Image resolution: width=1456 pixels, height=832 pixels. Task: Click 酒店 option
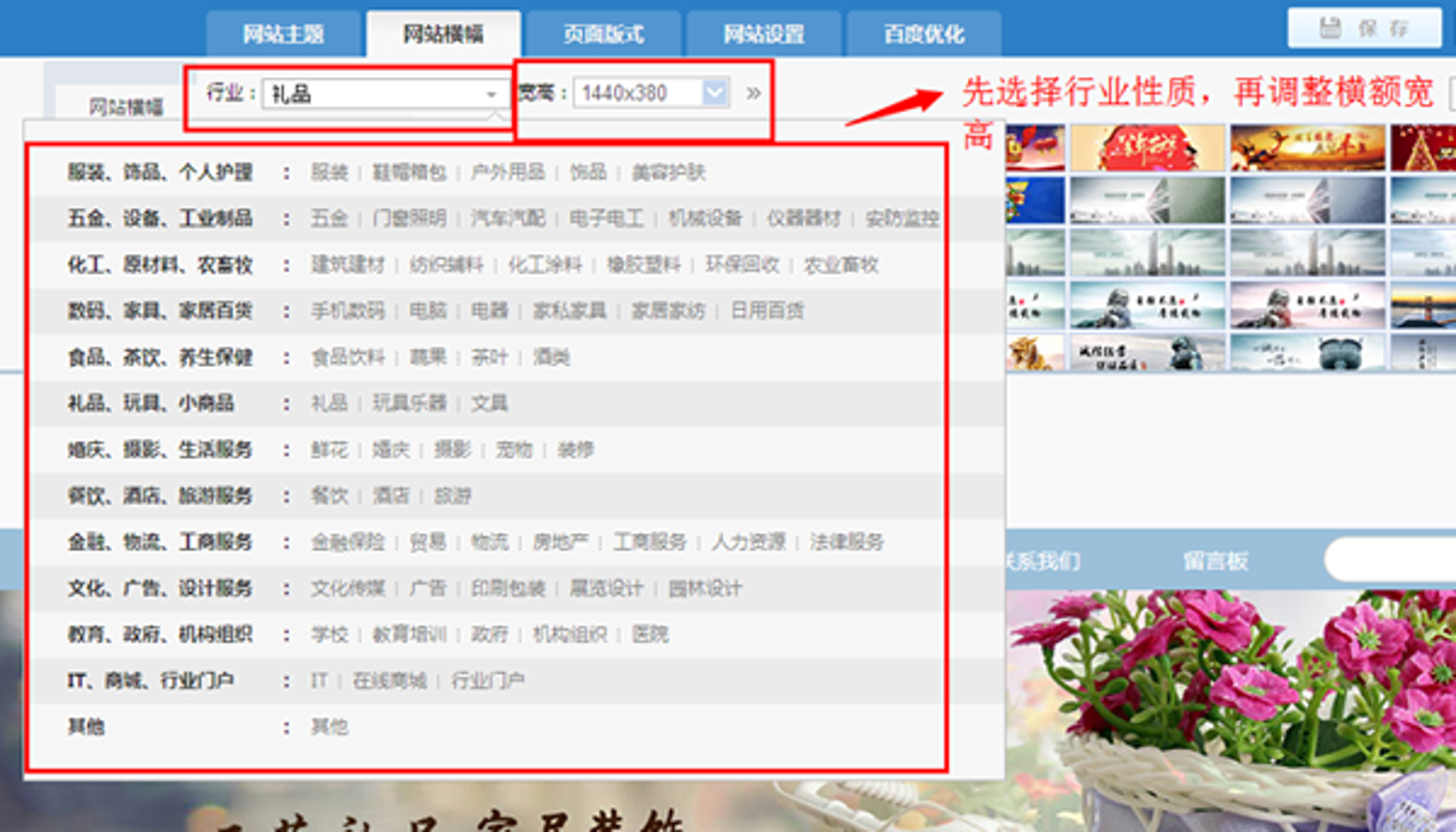pyautogui.click(x=391, y=496)
